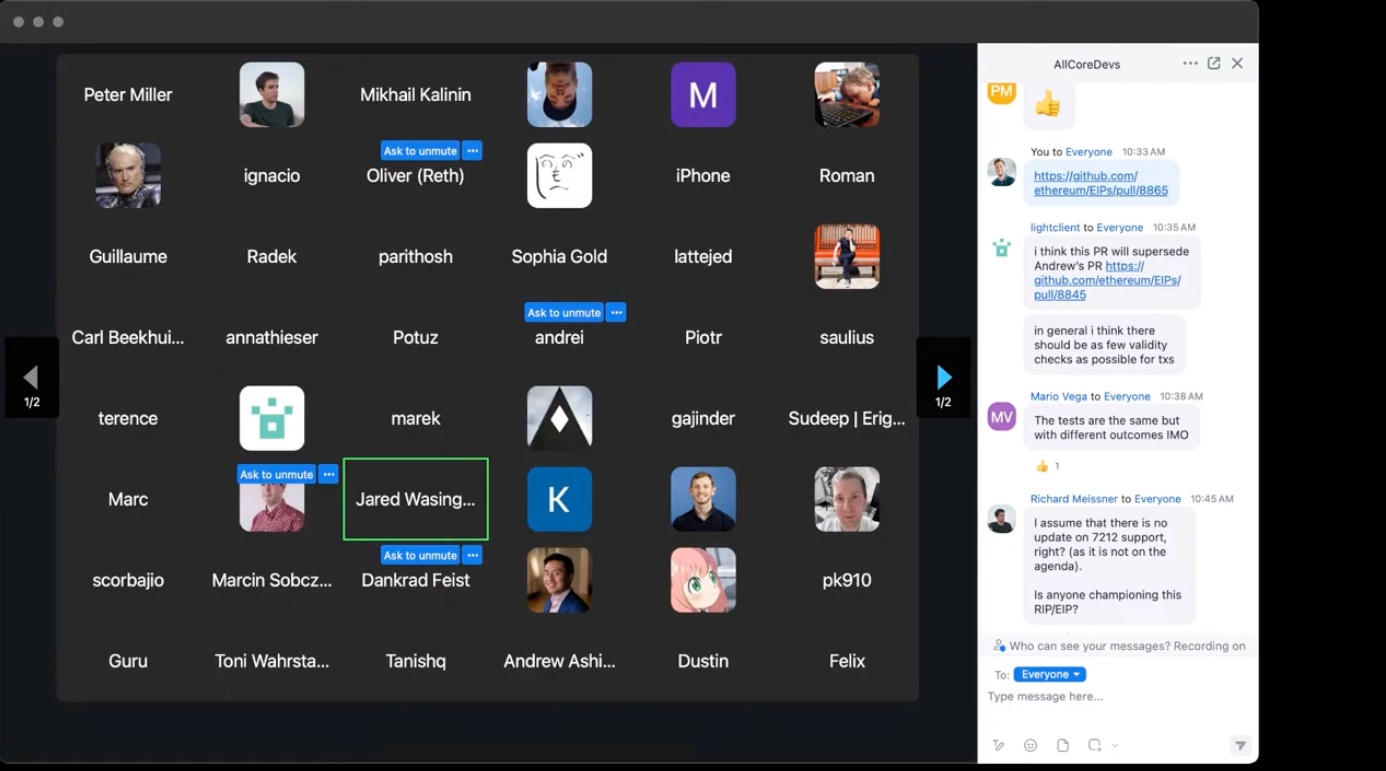1386x771 pixels.
Task: Expand the Everyone recipient dropdown
Action: (1049, 674)
